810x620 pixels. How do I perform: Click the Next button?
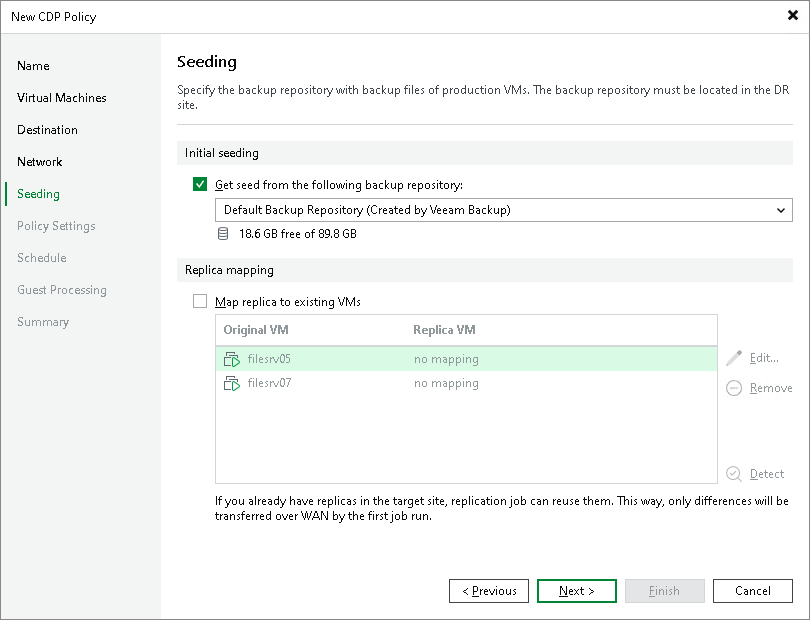click(576, 590)
